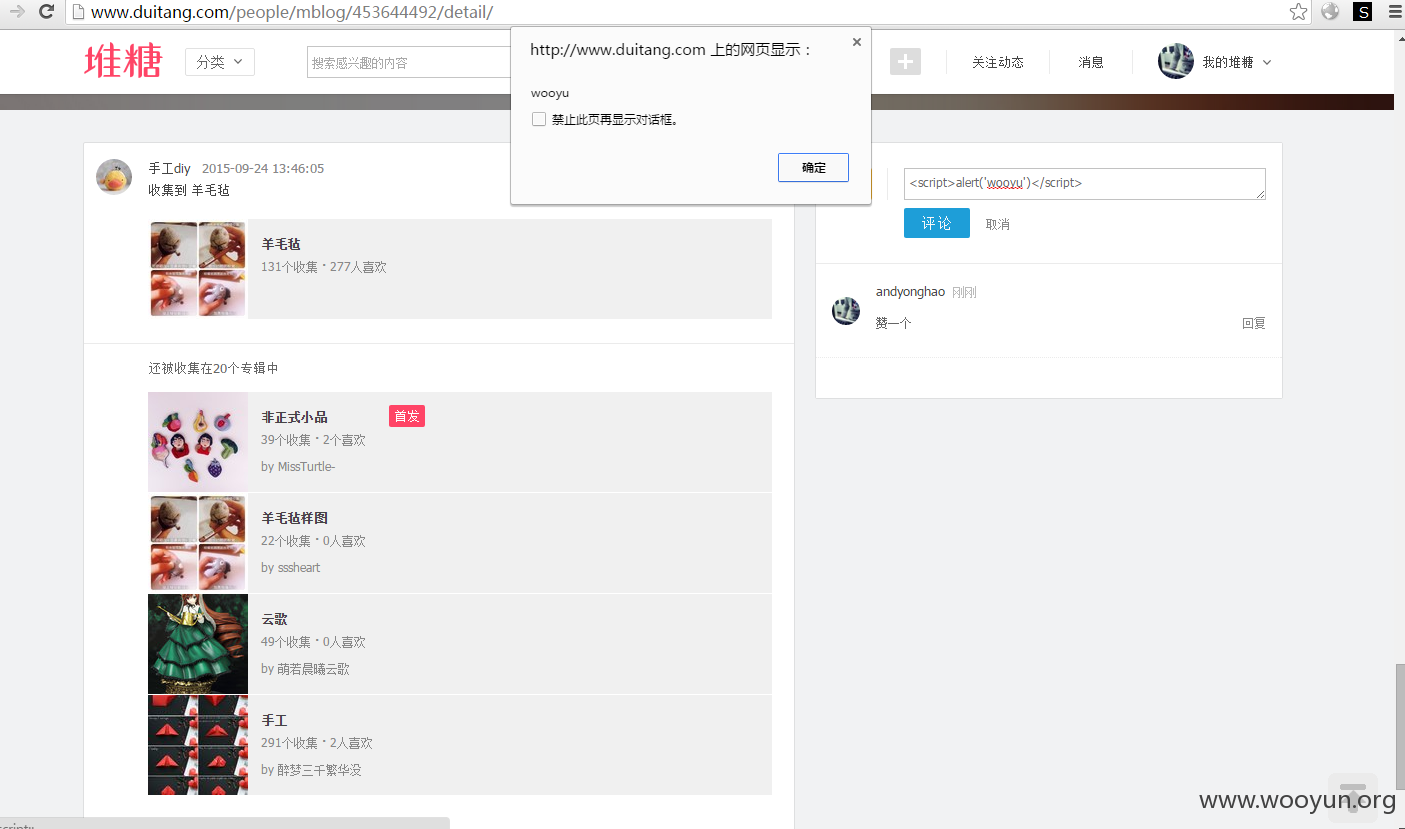The image size is (1405, 829).
Task: Open the 羊毛毡 album title
Action: pyautogui.click(x=281, y=244)
